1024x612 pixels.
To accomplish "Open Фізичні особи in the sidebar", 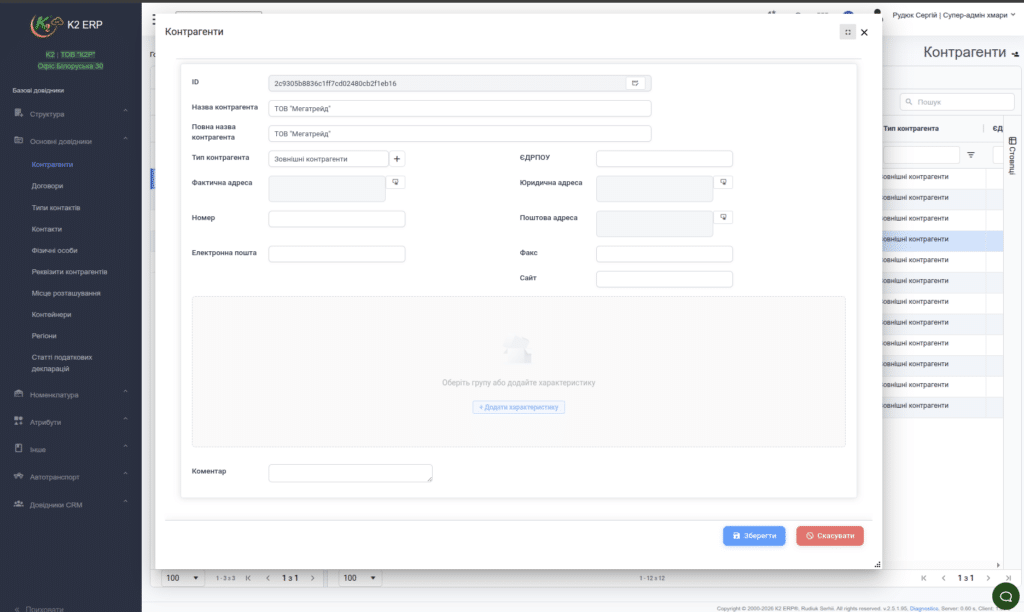I will (54, 250).
